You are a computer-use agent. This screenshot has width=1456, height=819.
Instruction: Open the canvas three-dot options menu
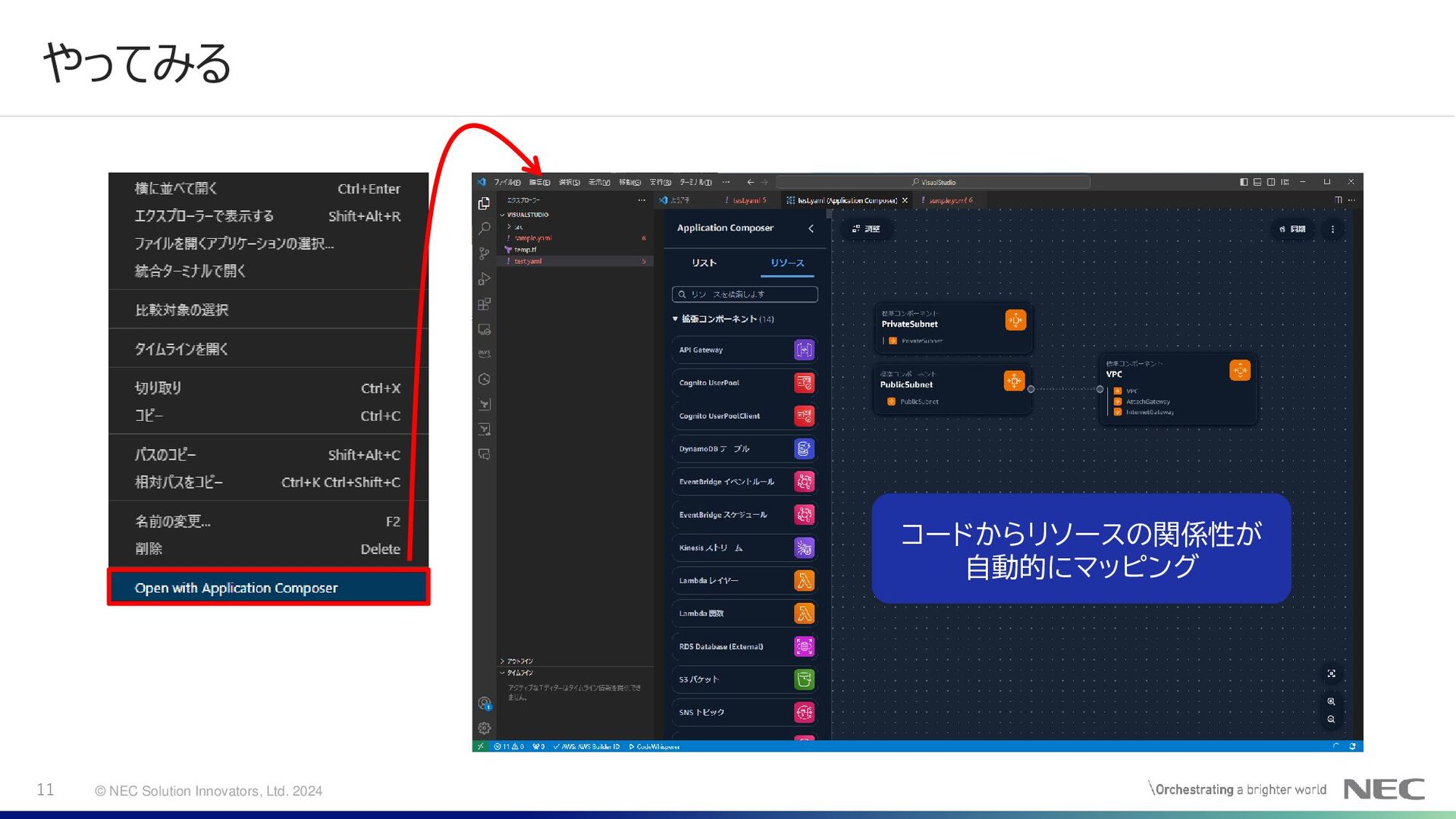pyautogui.click(x=1332, y=229)
